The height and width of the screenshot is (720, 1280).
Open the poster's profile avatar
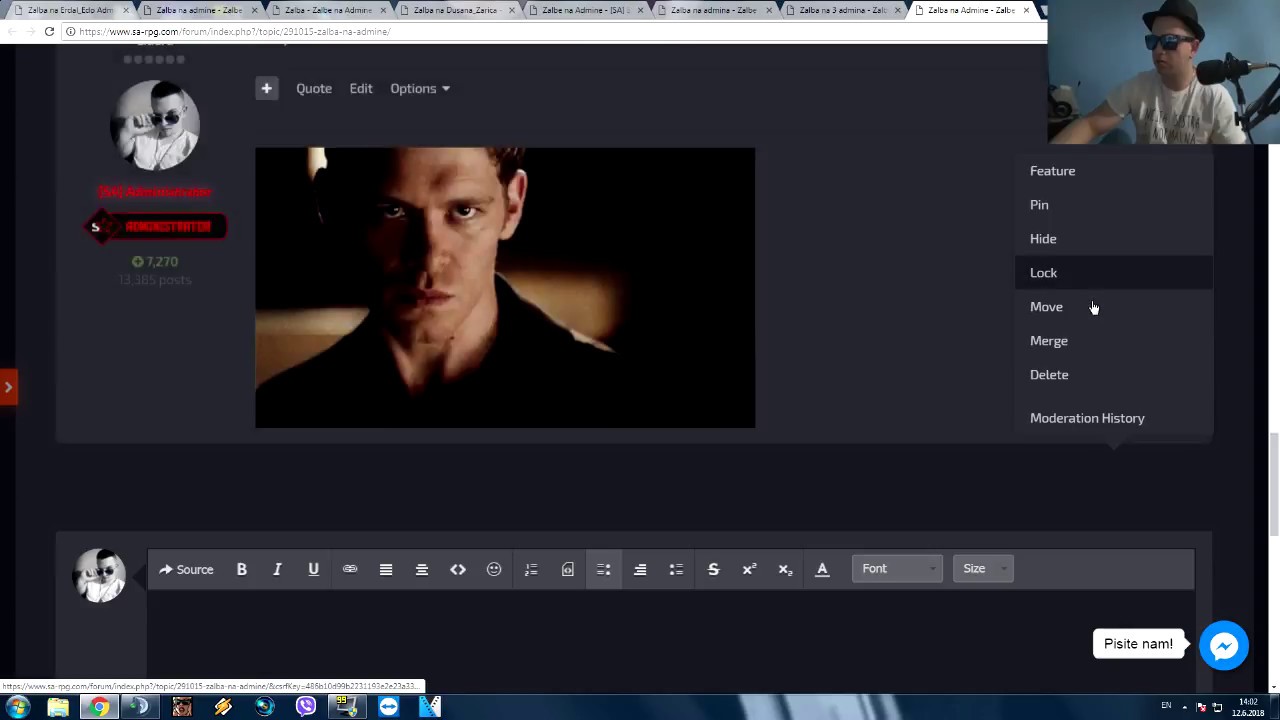coord(155,124)
